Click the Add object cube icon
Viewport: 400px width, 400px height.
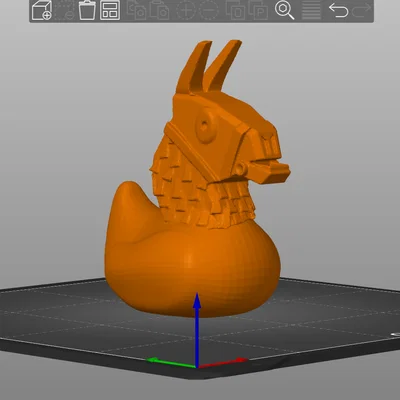pos(42,10)
